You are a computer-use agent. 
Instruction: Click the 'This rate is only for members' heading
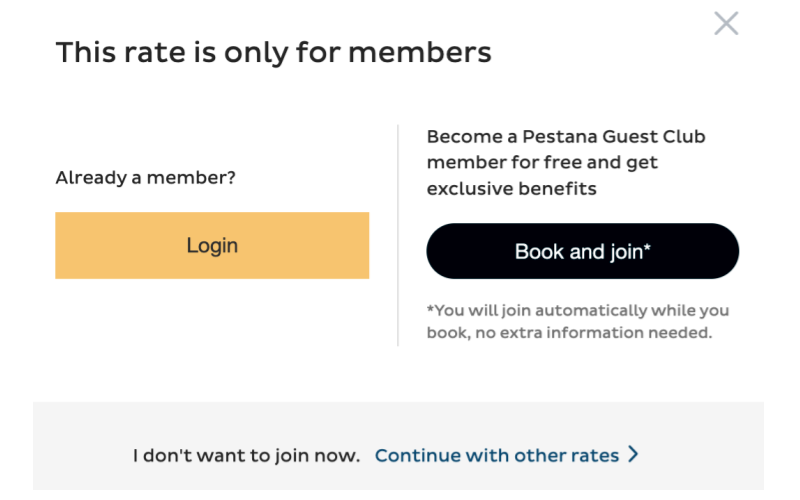tap(273, 52)
